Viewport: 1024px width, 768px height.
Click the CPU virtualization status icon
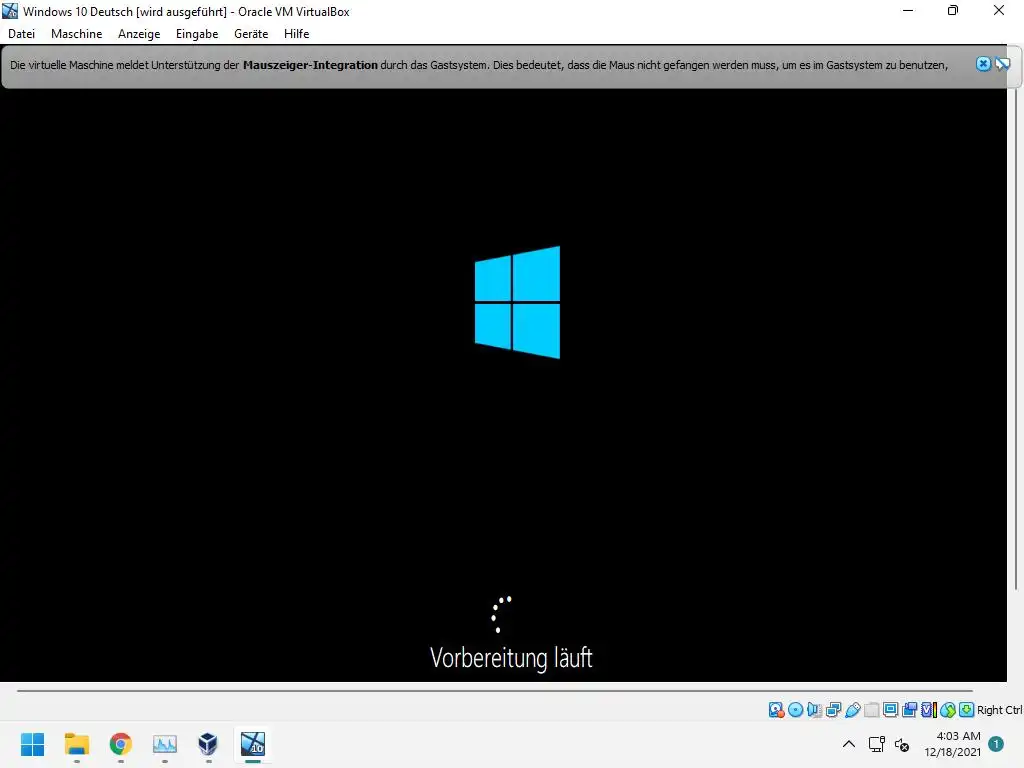tap(929, 710)
